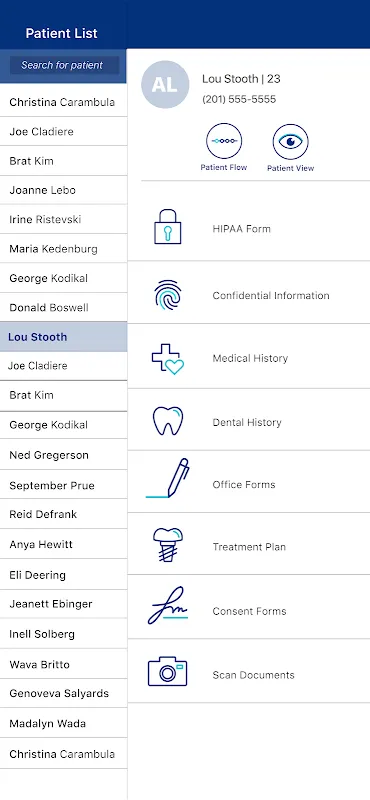Select patient September Prue
This screenshot has width=370, height=800.
pos(63,485)
